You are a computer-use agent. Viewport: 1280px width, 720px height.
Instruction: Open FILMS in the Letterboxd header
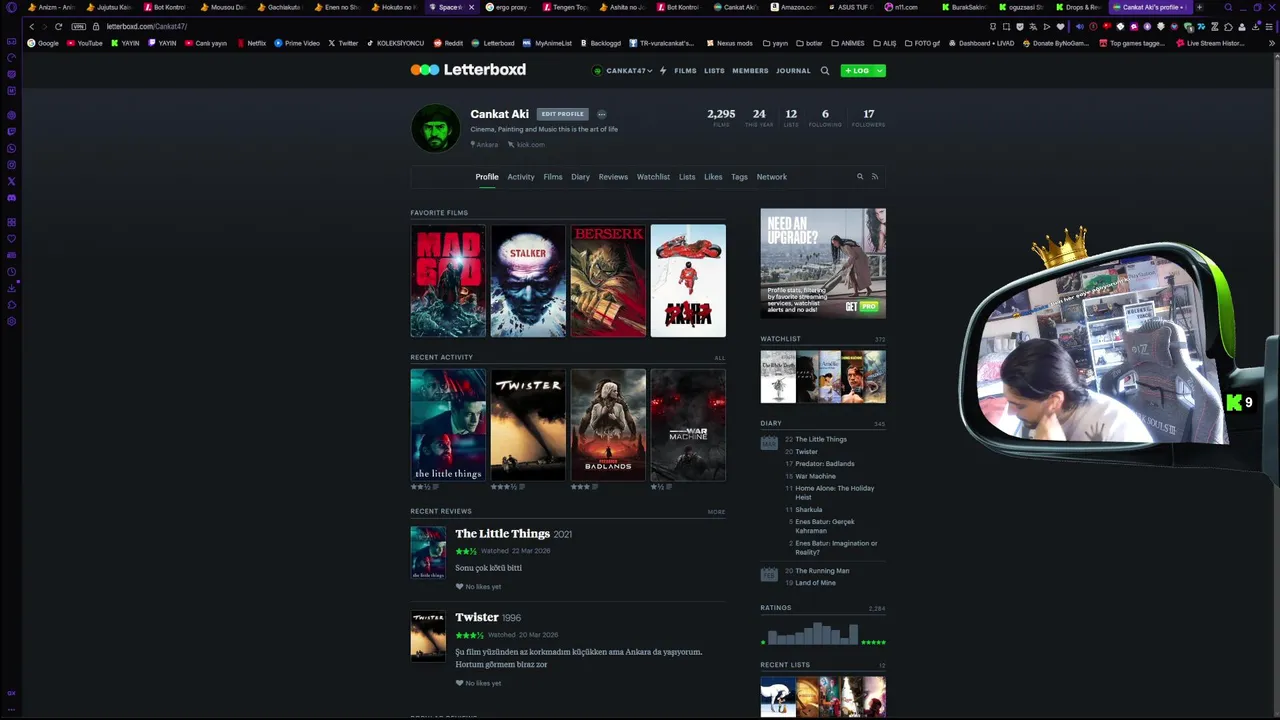pos(685,71)
